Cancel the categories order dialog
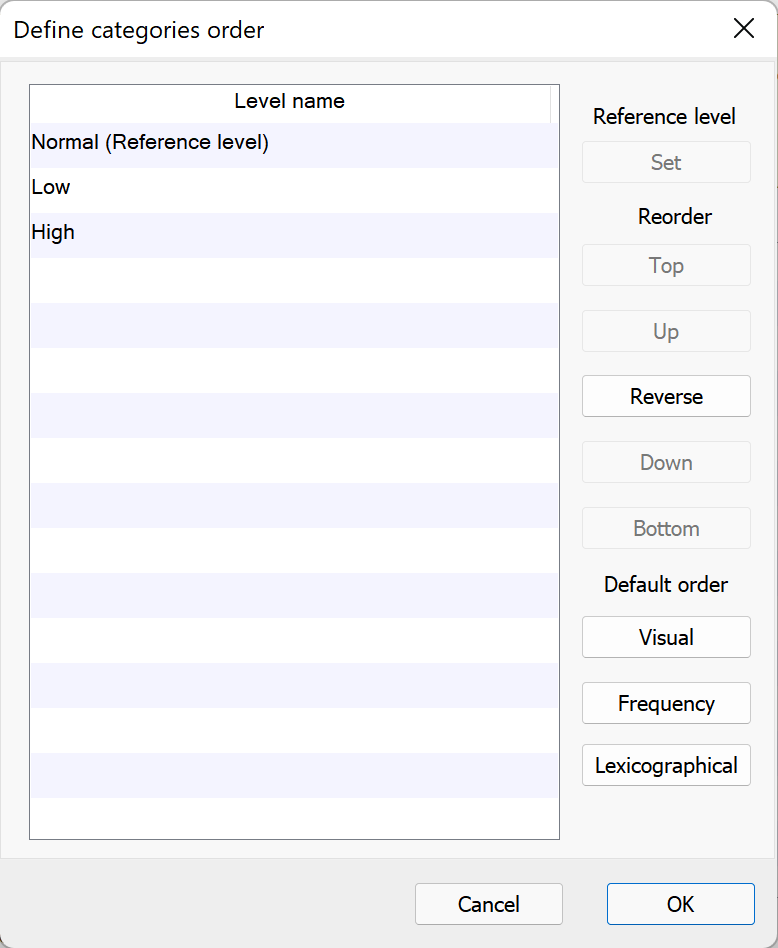 488,905
